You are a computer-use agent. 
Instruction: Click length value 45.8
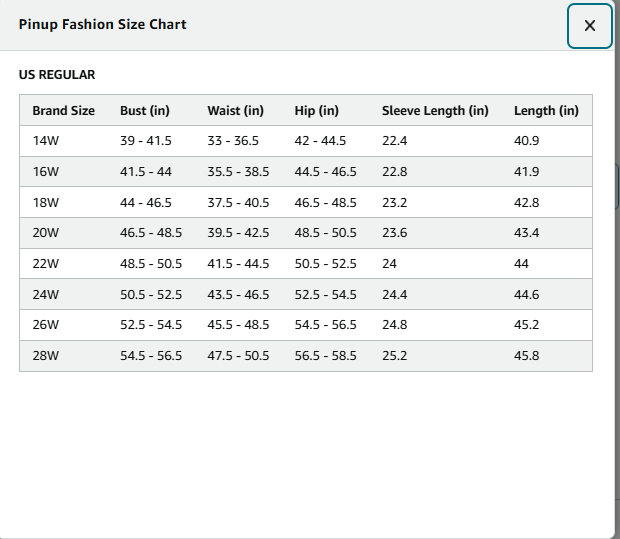527,356
